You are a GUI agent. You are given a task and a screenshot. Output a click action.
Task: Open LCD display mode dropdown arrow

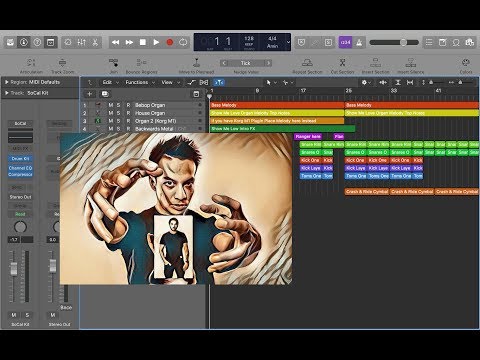pos(288,42)
